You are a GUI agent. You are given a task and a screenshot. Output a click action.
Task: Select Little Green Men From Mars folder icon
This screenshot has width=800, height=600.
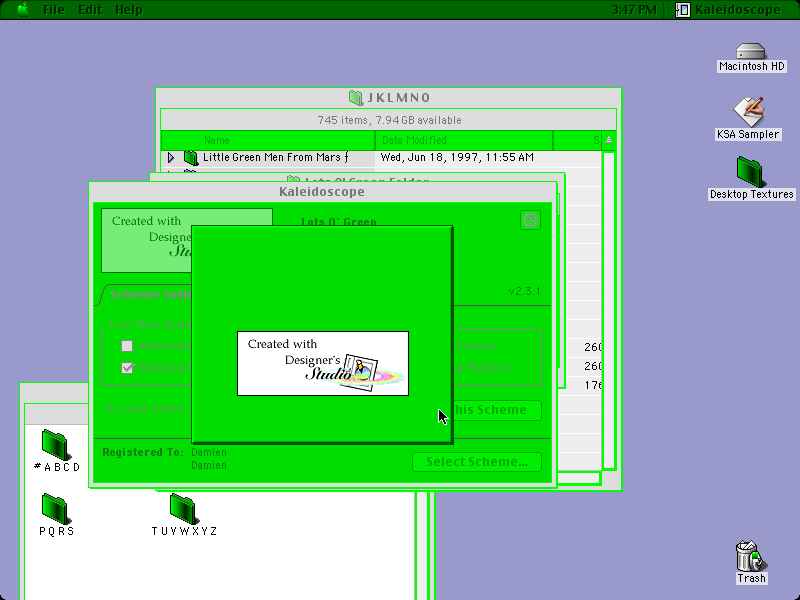click(191, 158)
